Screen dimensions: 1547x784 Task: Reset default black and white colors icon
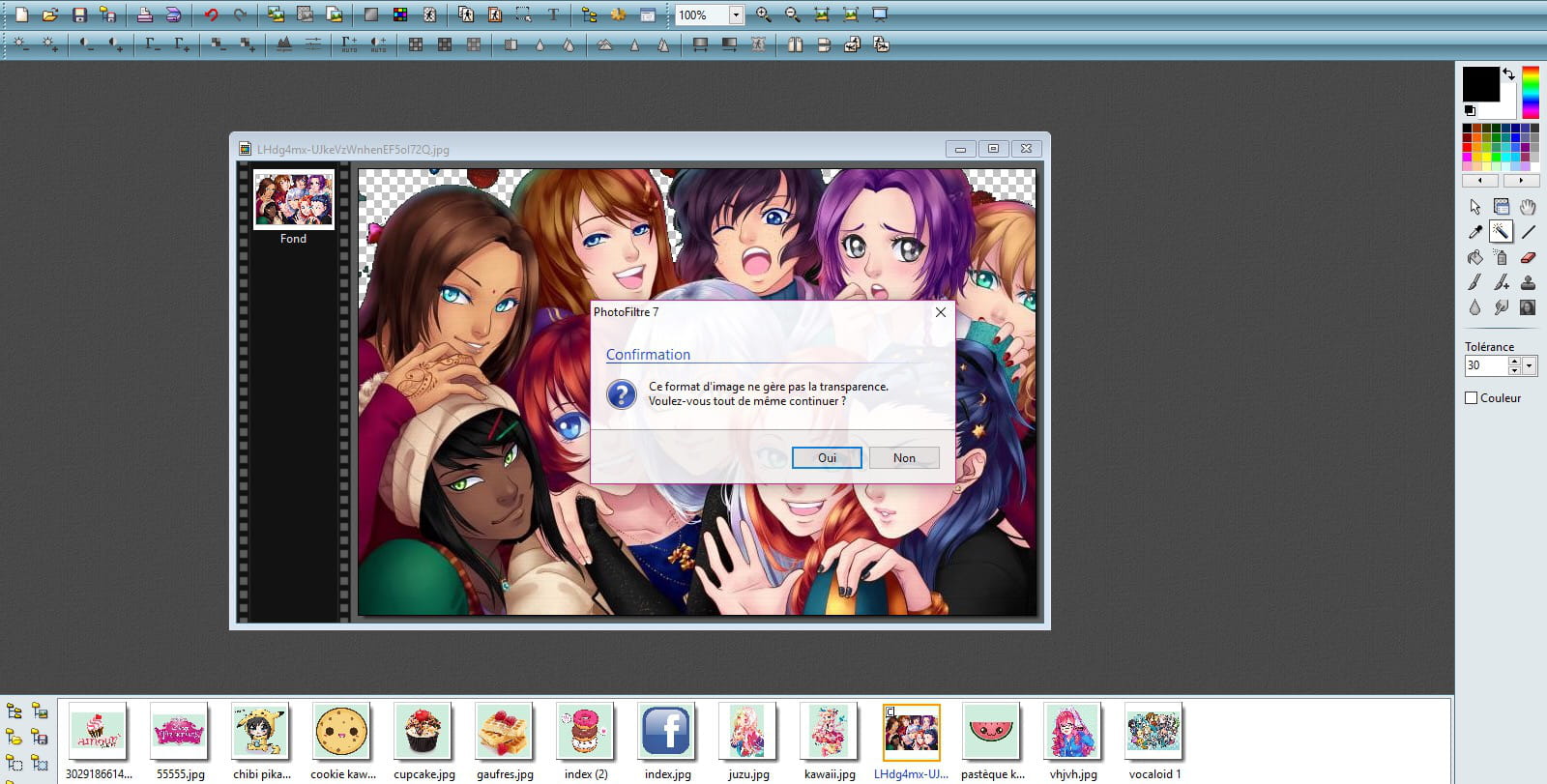[x=1471, y=111]
